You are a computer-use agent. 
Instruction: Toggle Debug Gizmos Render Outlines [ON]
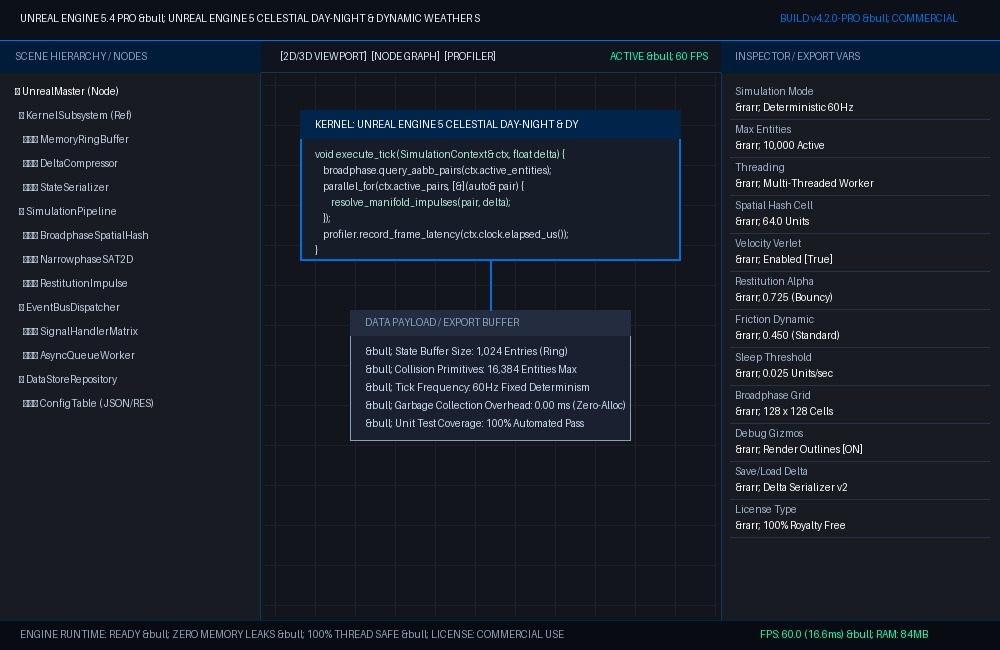coord(798,449)
